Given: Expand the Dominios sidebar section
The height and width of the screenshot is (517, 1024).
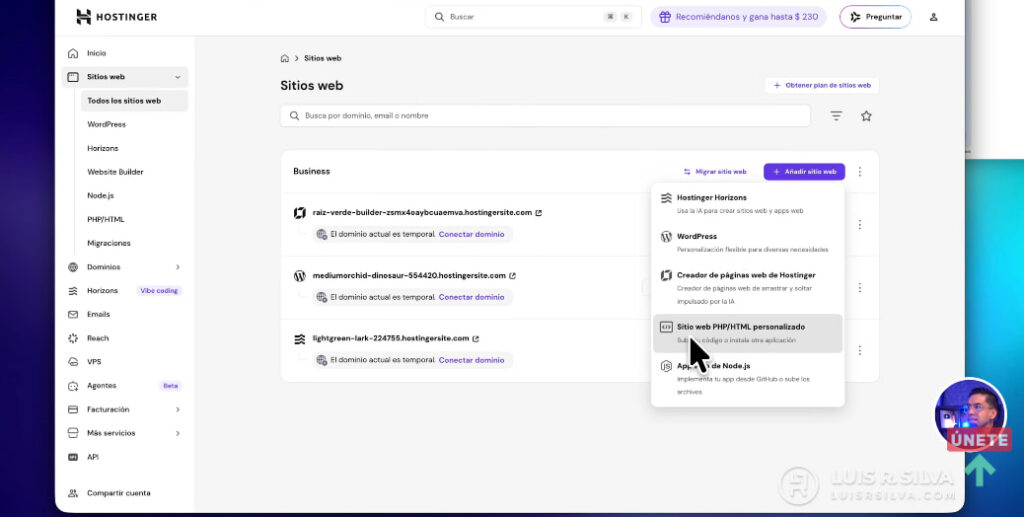Looking at the screenshot, I should (x=178, y=267).
